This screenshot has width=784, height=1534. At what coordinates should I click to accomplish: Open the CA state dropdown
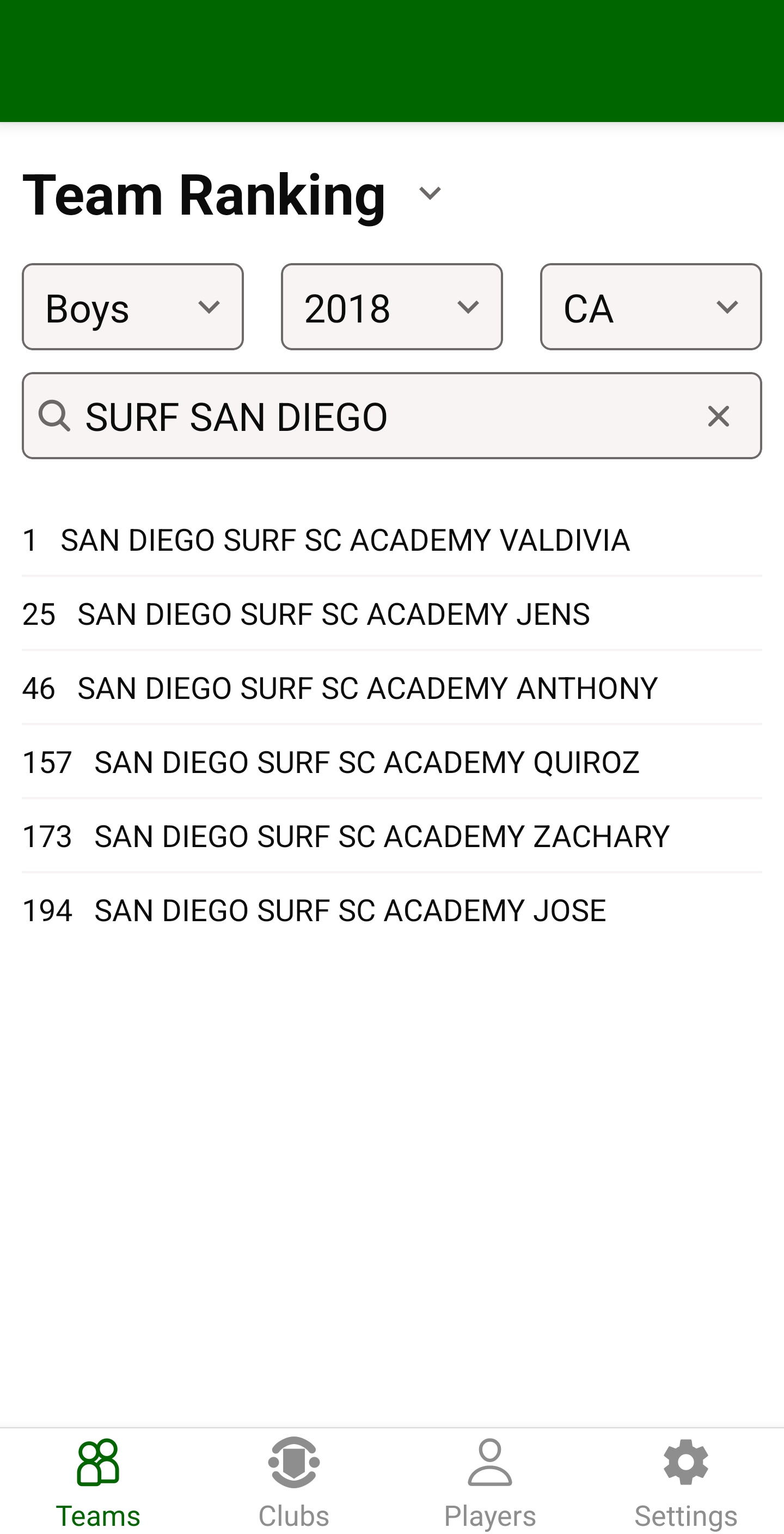[x=651, y=307]
